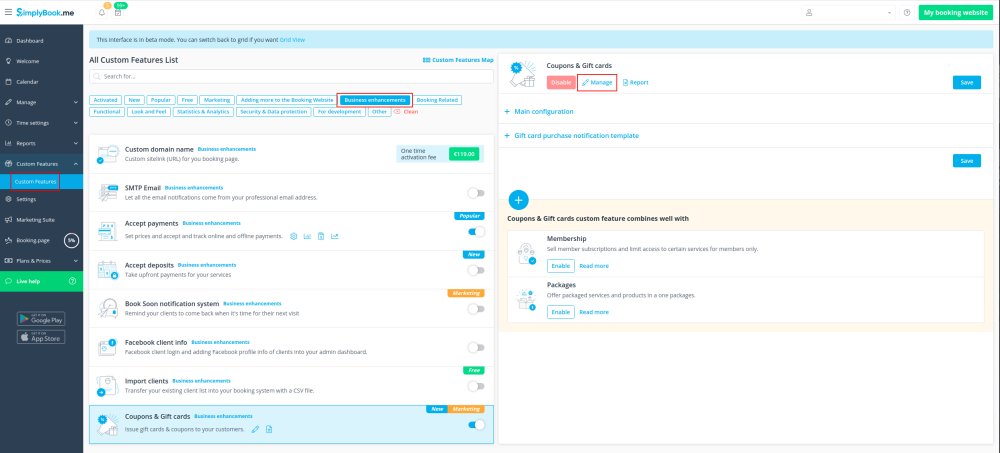Screen dimensions: 1000x453
Task: Click the help question mark icon in header
Action: point(906,13)
